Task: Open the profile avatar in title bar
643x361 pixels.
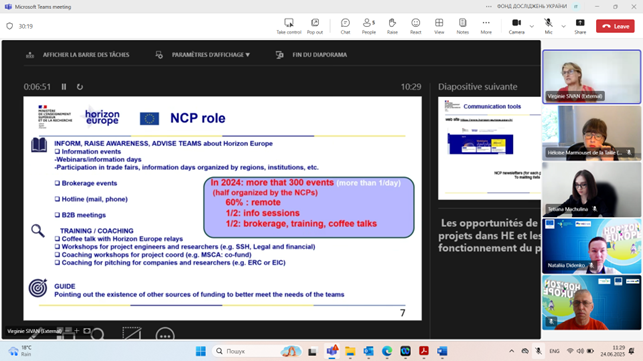Action: click(x=576, y=7)
